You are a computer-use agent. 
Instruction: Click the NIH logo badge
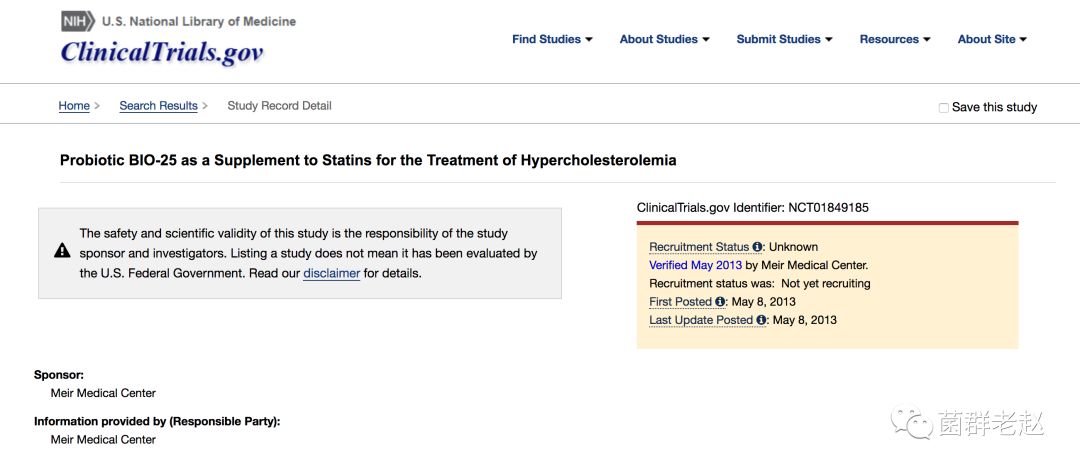tap(77, 21)
